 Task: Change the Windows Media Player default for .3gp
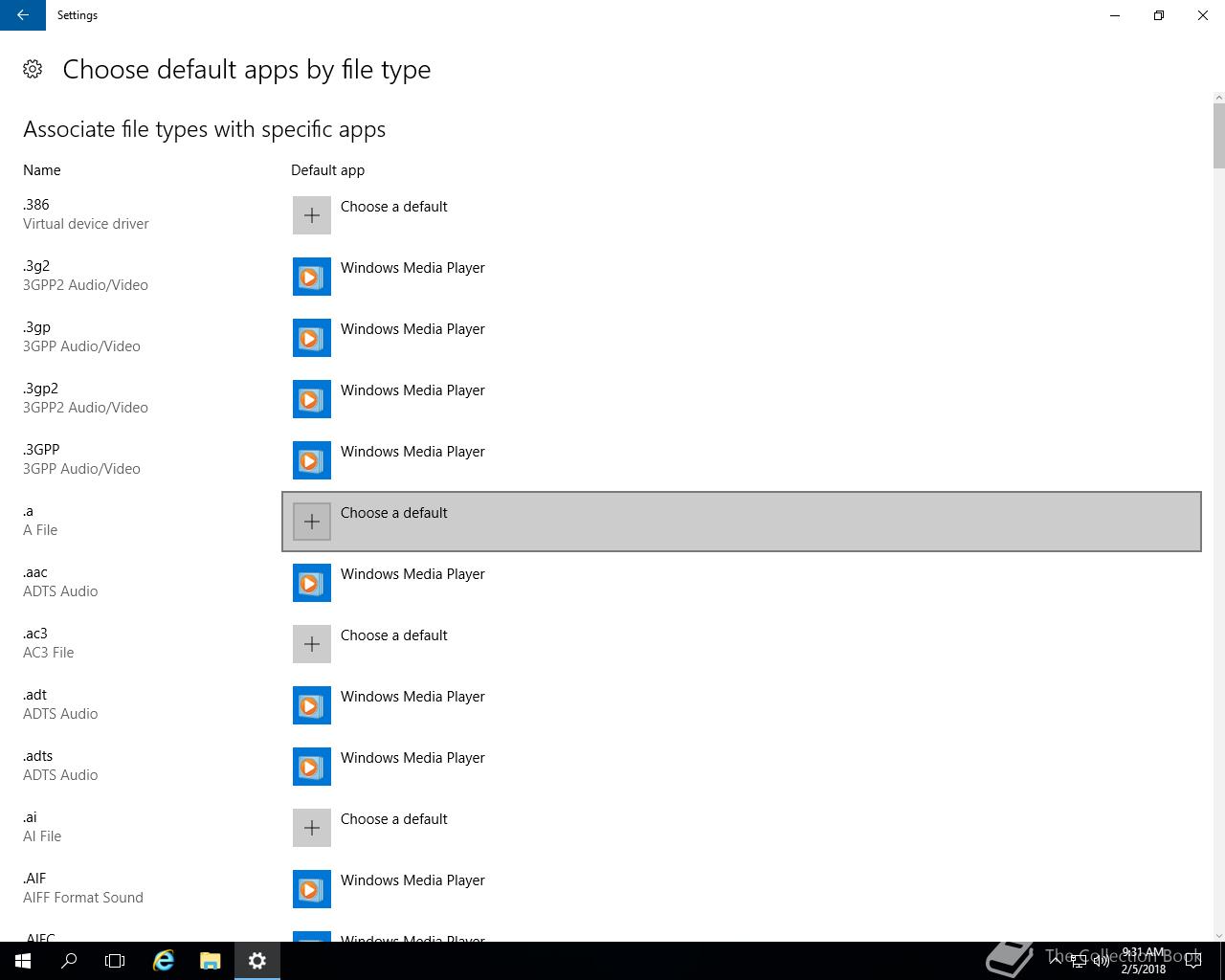[x=742, y=338]
